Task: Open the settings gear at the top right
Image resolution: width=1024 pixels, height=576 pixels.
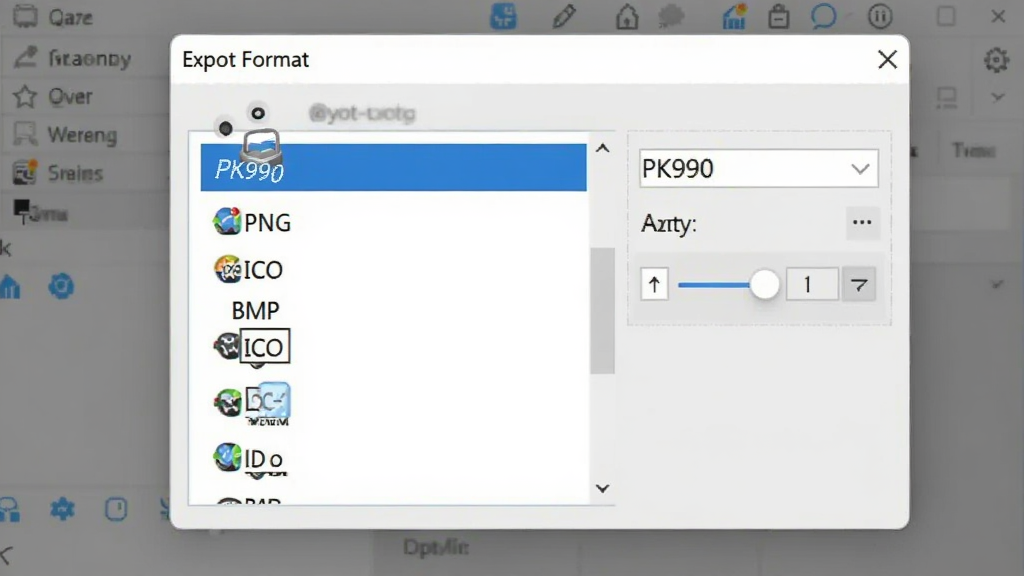Action: tap(997, 60)
